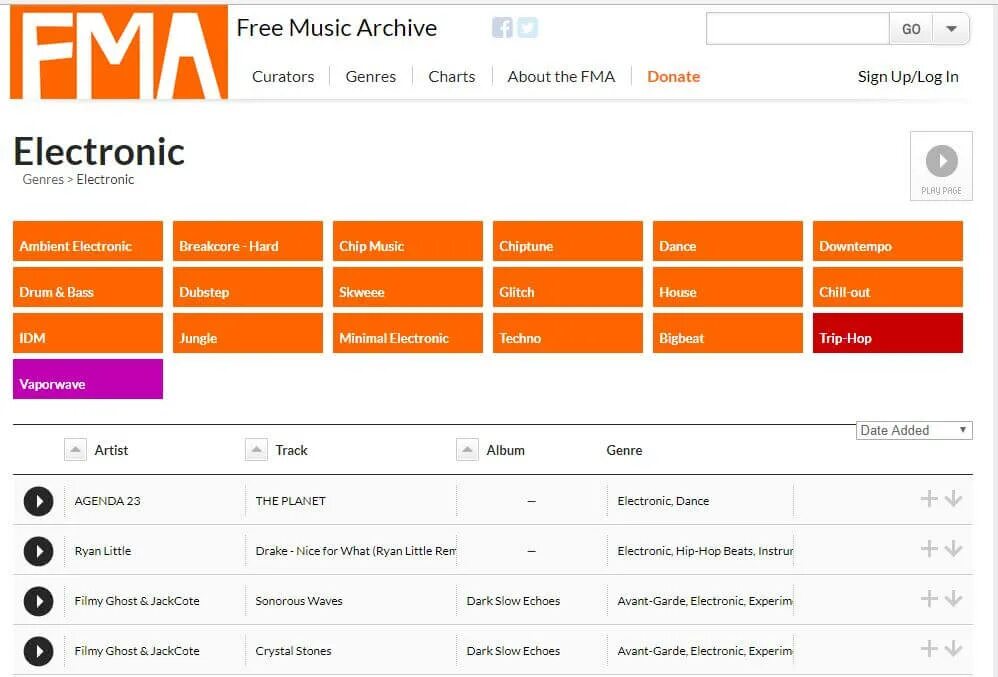Add THE PLANET with plus icon

929,498
